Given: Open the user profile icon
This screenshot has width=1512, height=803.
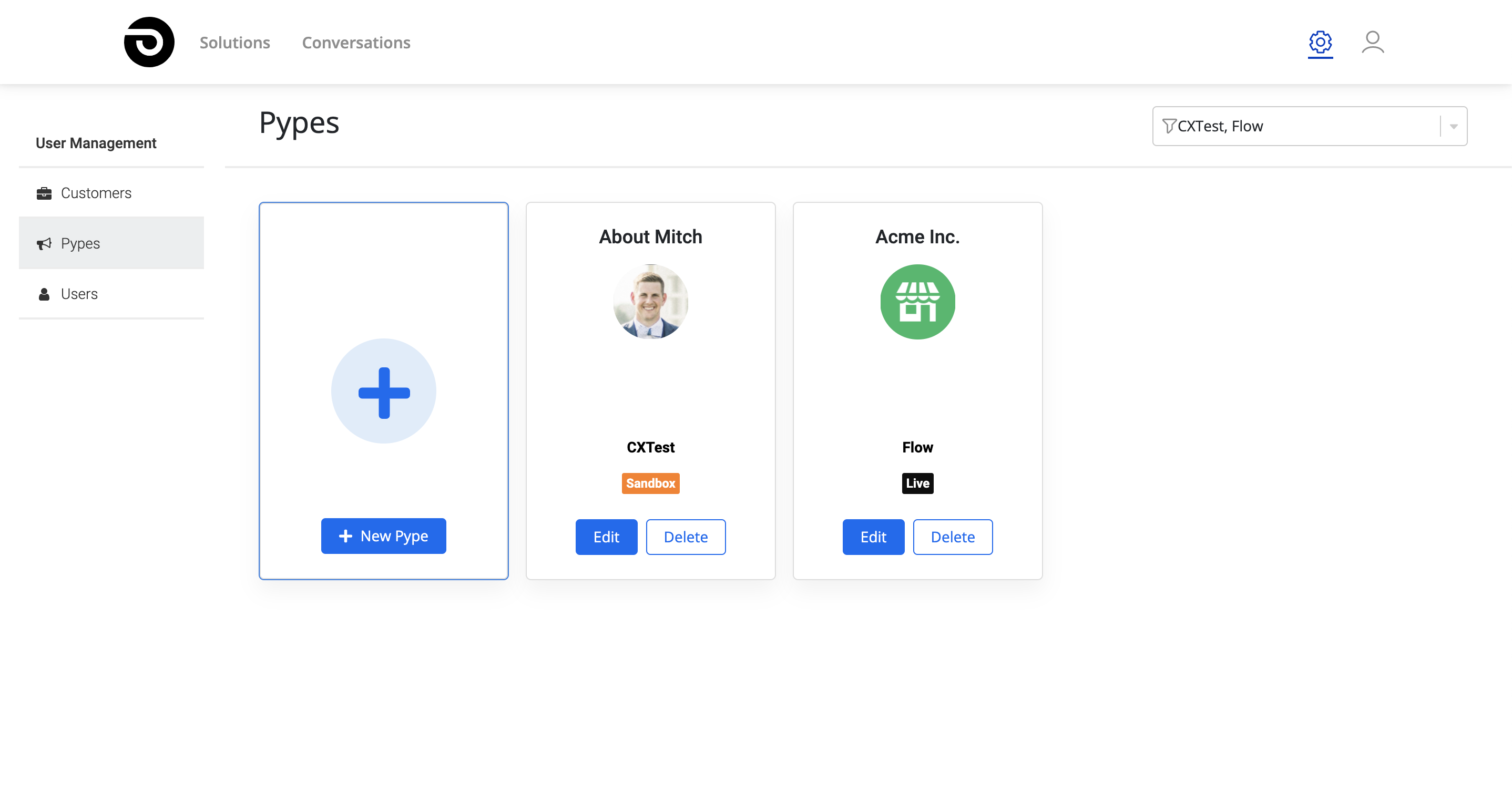Looking at the screenshot, I should 1372,42.
